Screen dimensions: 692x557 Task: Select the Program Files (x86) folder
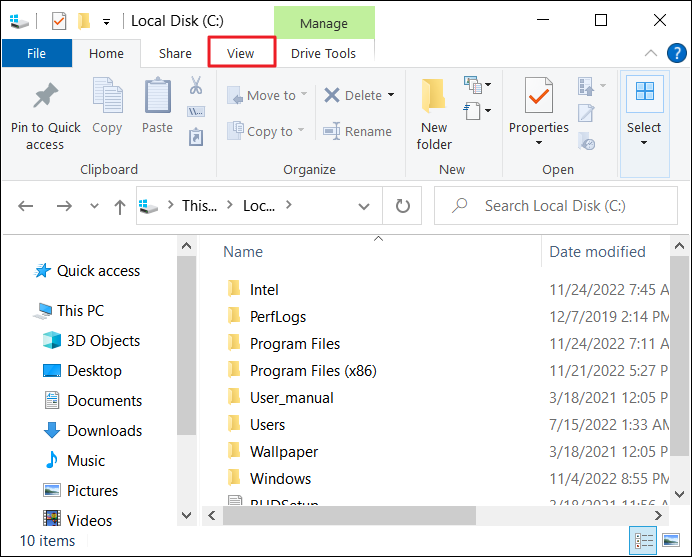pyautogui.click(x=312, y=371)
